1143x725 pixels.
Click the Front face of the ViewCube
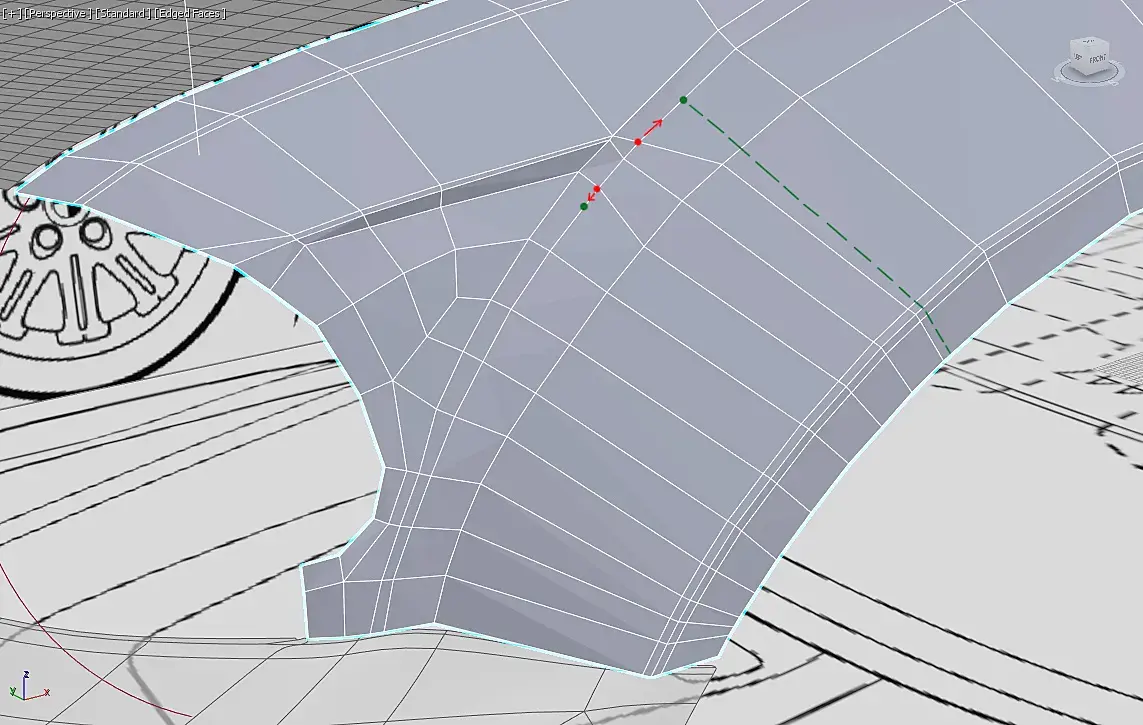pos(1097,60)
